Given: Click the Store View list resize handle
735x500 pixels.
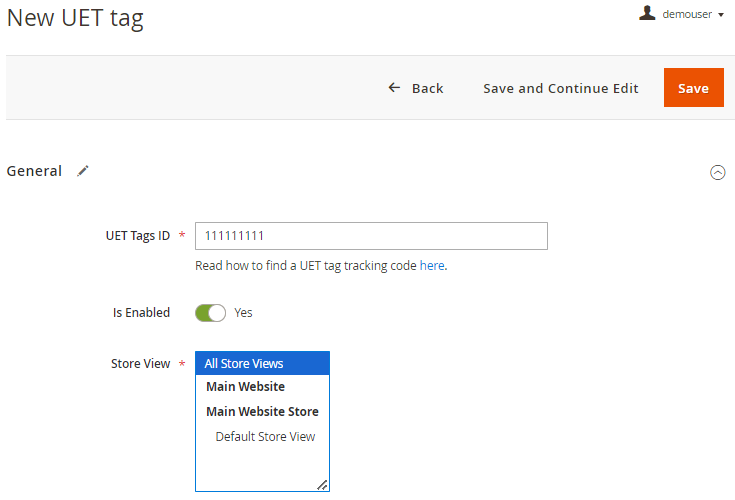Looking at the screenshot, I should [x=322, y=485].
